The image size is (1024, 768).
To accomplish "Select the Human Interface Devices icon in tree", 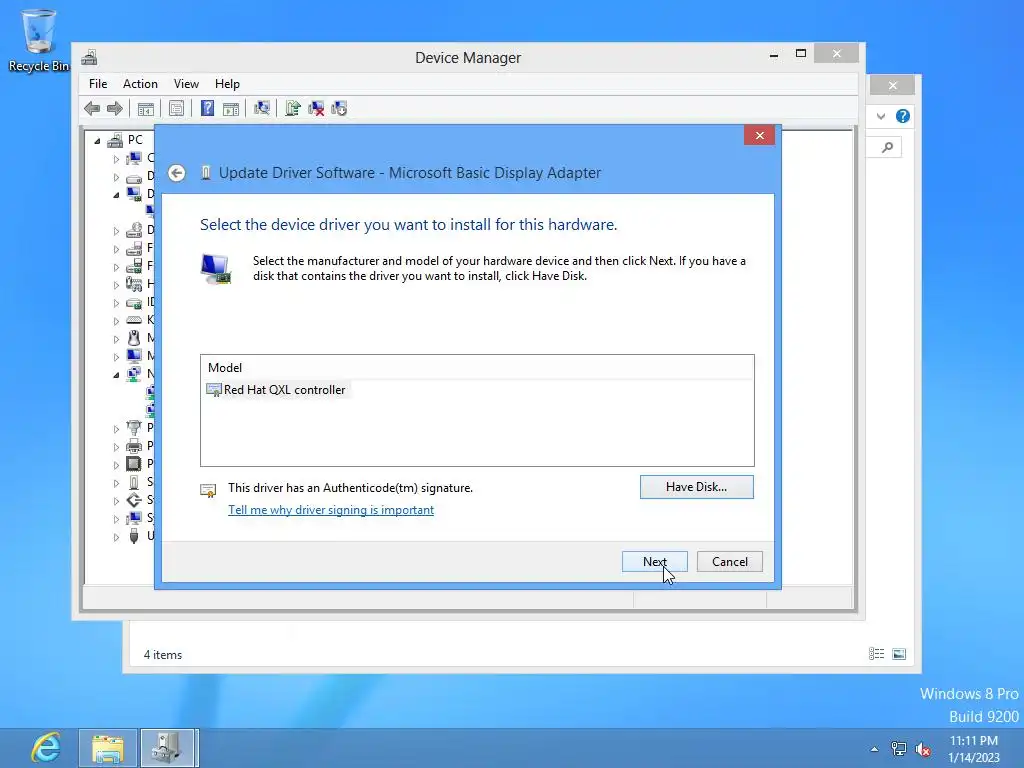I will tap(134, 284).
